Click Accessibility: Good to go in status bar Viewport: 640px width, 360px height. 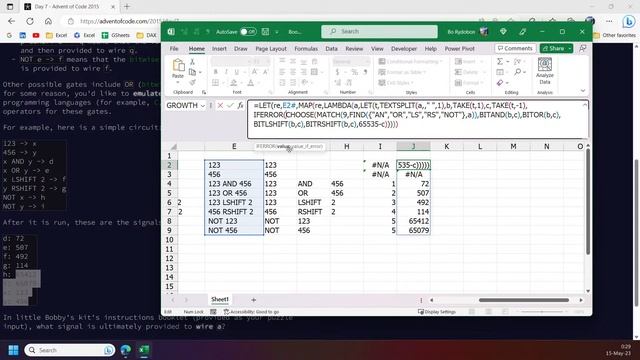point(251,312)
